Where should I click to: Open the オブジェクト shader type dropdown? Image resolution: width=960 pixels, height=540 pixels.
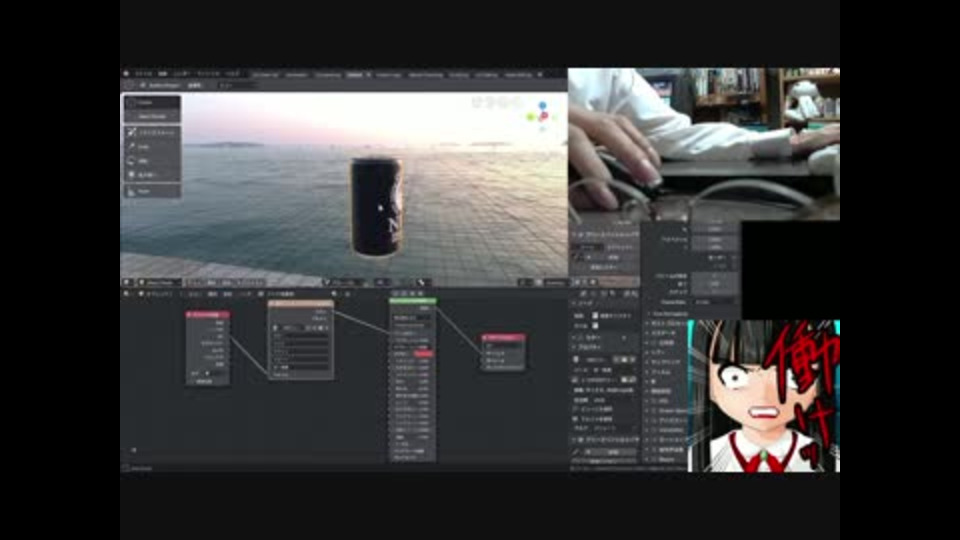[160, 294]
